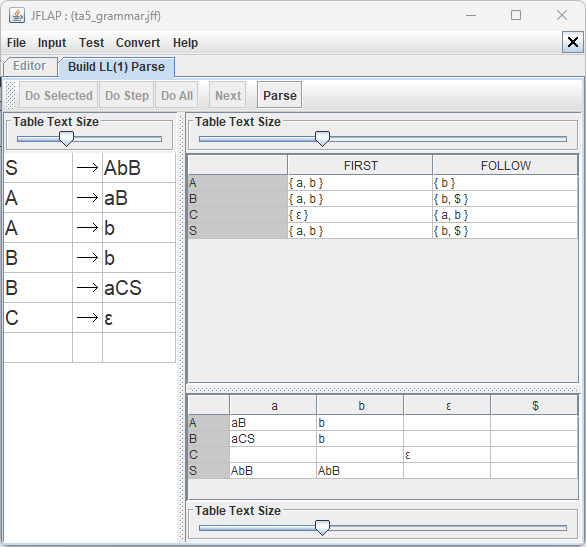Viewport: 586px width, 547px height.
Task: Click the parse table text size slider thumb
Action: [322, 528]
